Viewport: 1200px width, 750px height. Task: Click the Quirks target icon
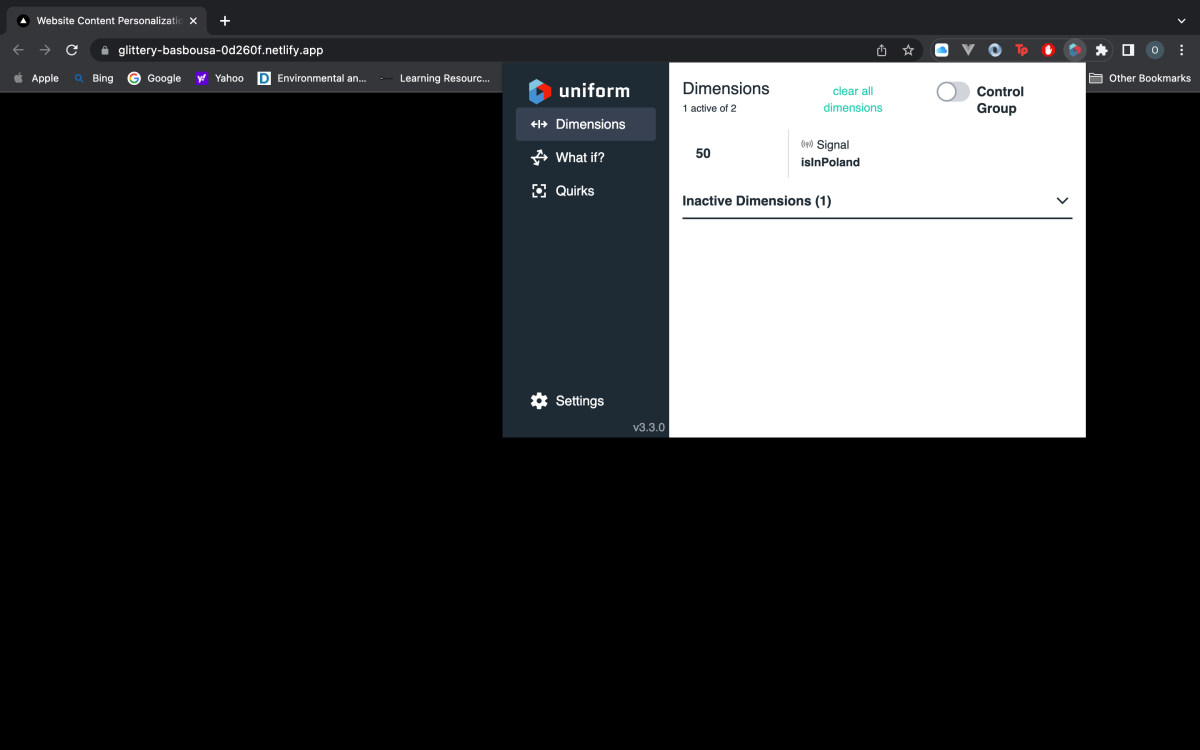pyautogui.click(x=539, y=190)
